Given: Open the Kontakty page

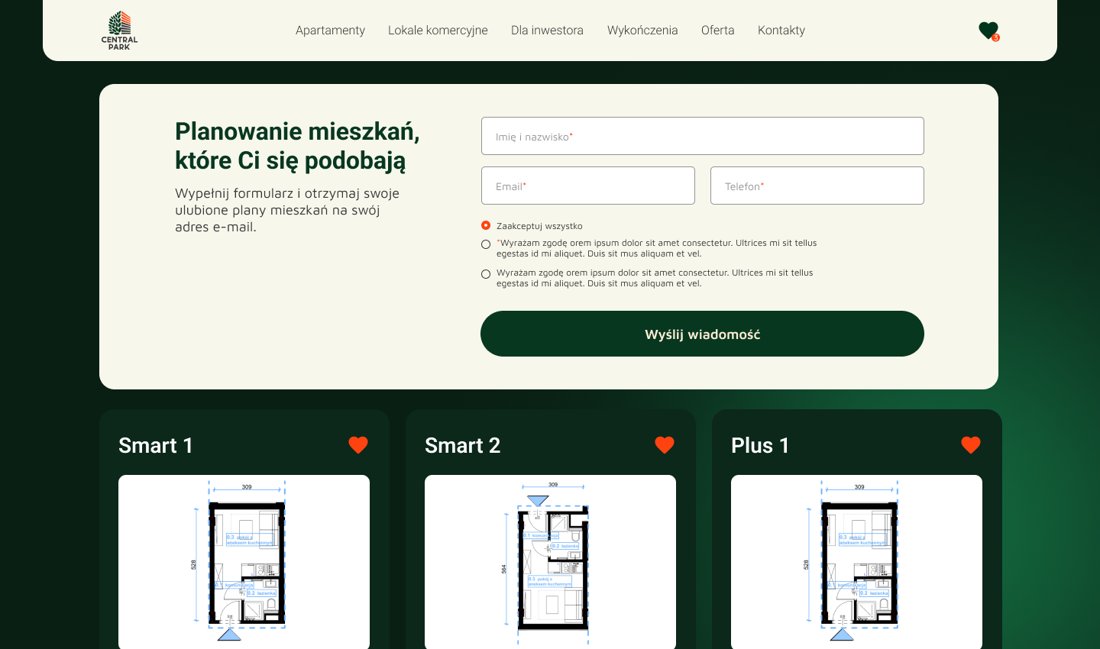Looking at the screenshot, I should click(x=781, y=30).
